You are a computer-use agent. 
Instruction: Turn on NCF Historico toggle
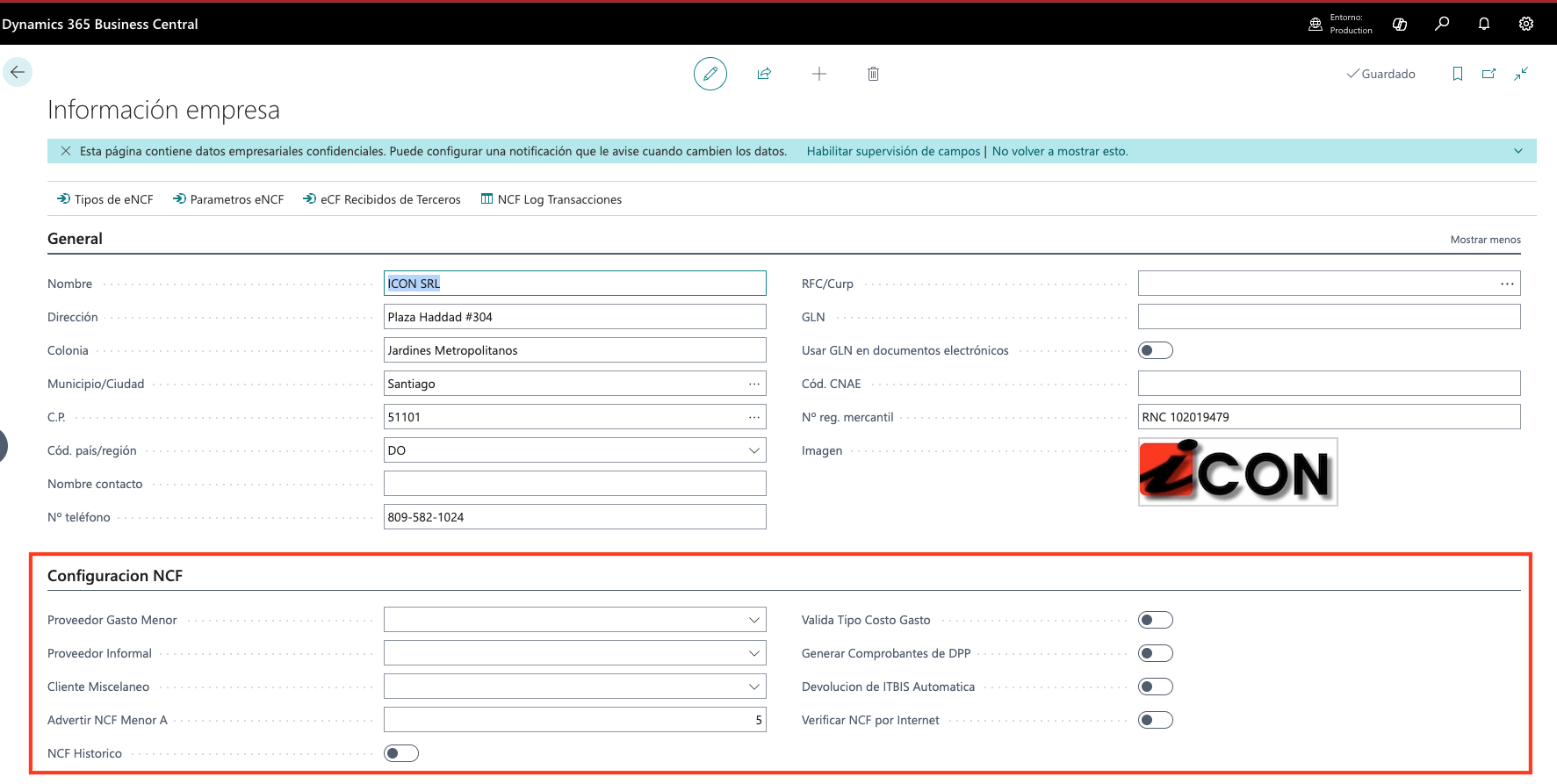(x=400, y=753)
